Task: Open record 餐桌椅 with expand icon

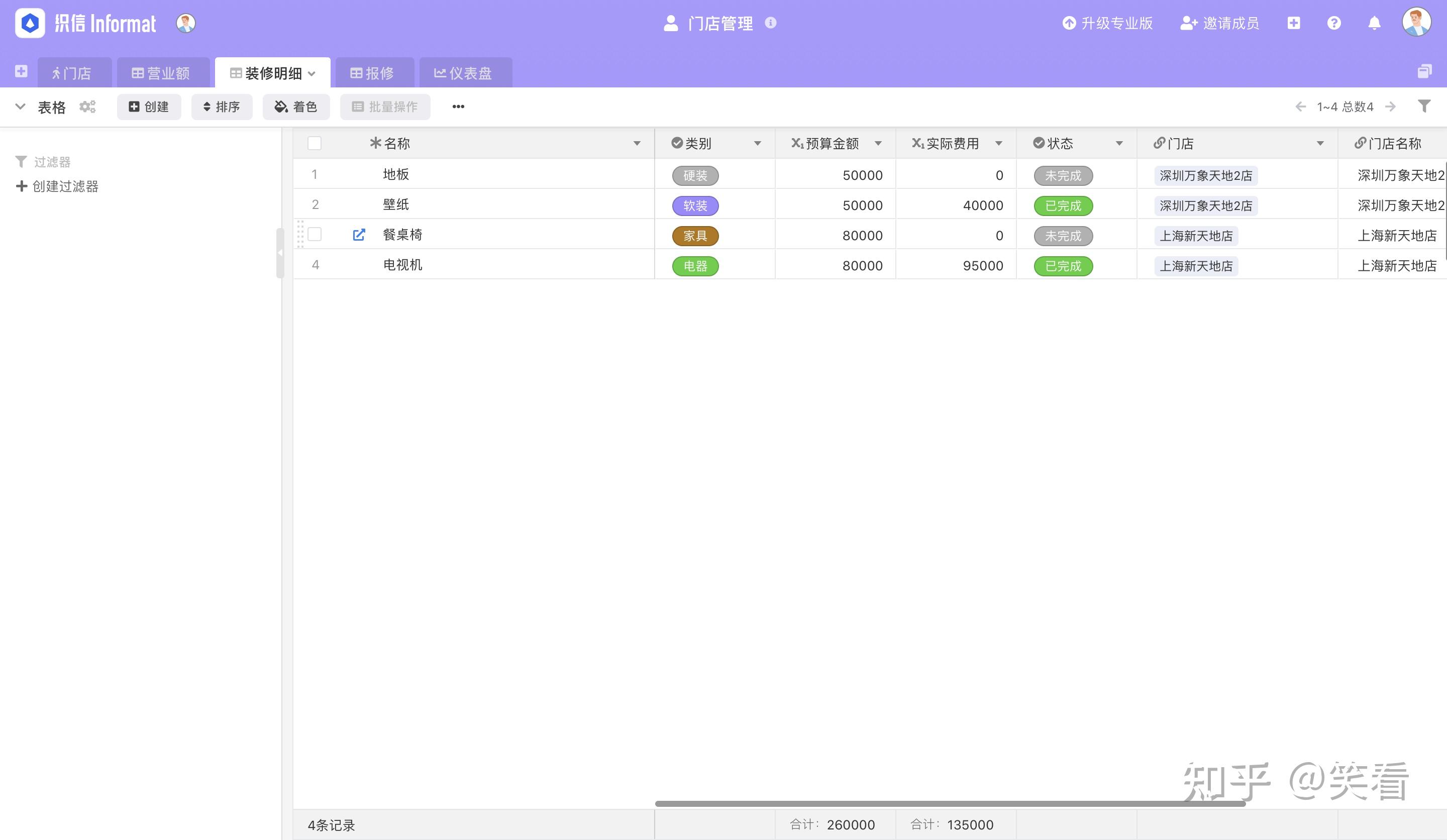Action: click(359, 234)
